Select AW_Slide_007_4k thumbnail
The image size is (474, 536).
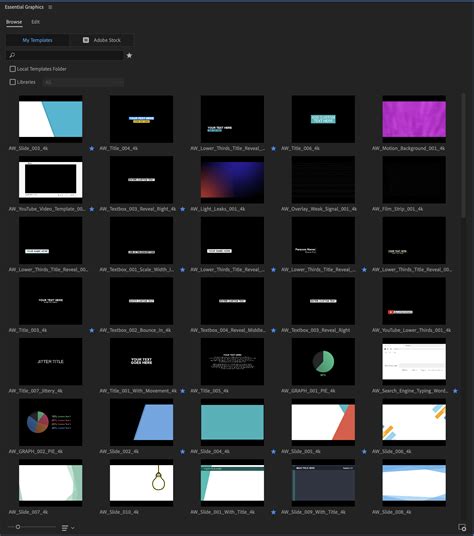(x=51, y=483)
